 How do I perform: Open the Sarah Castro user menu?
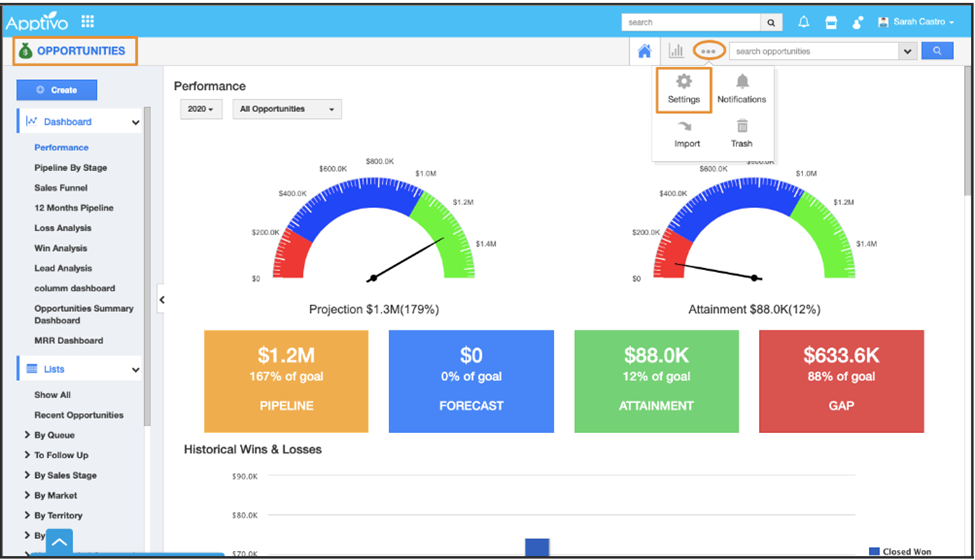click(x=915, y=22)
